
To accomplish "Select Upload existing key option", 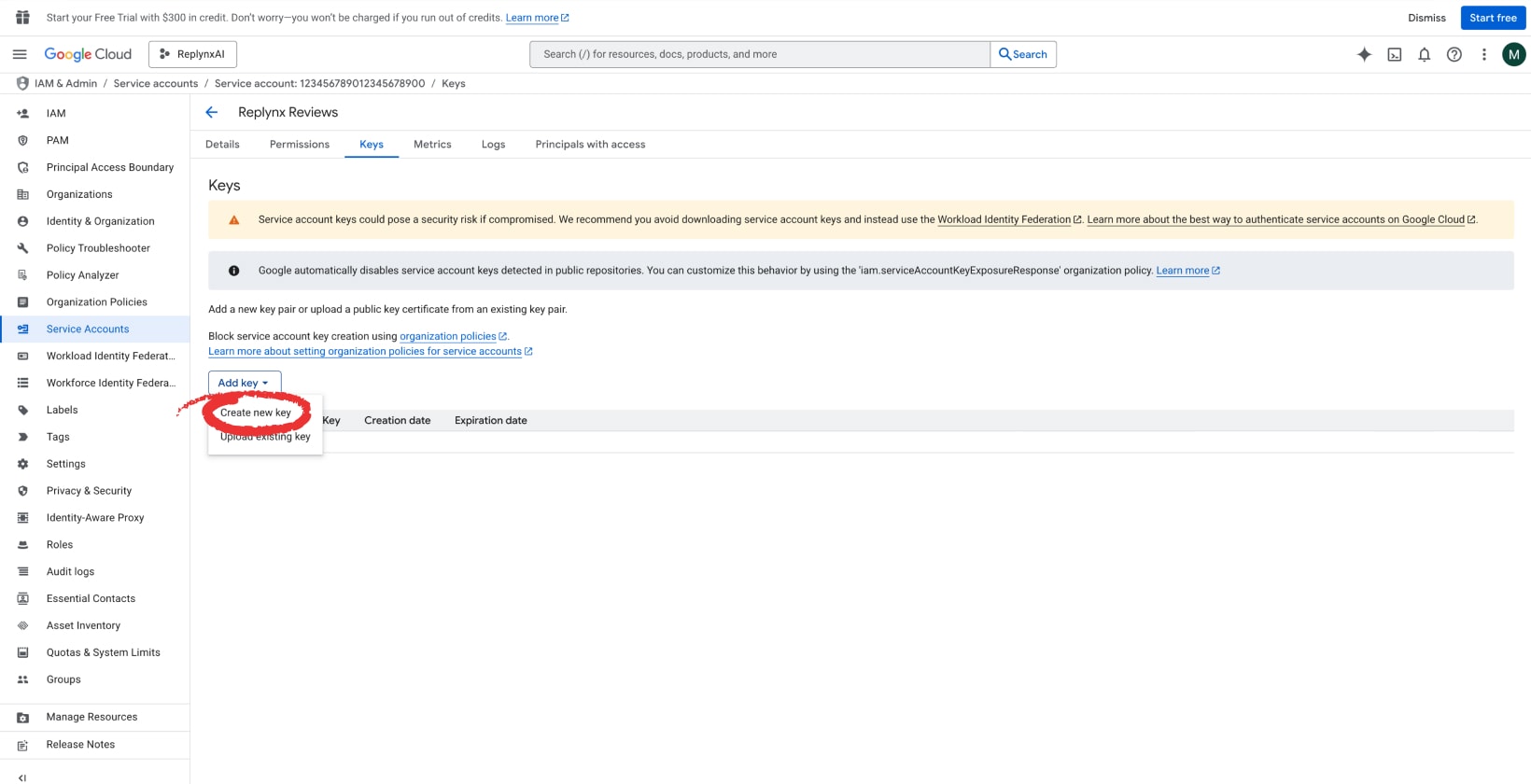I will coord(265,437).
